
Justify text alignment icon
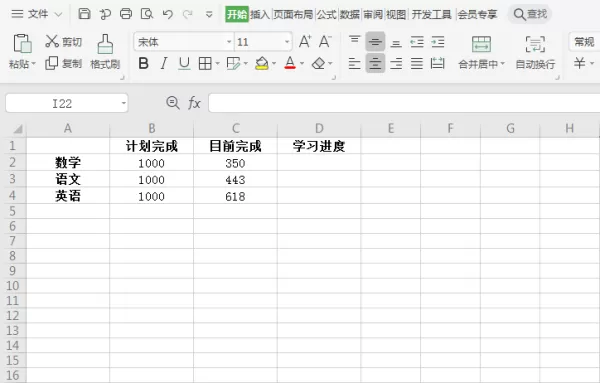pos(417,64)
